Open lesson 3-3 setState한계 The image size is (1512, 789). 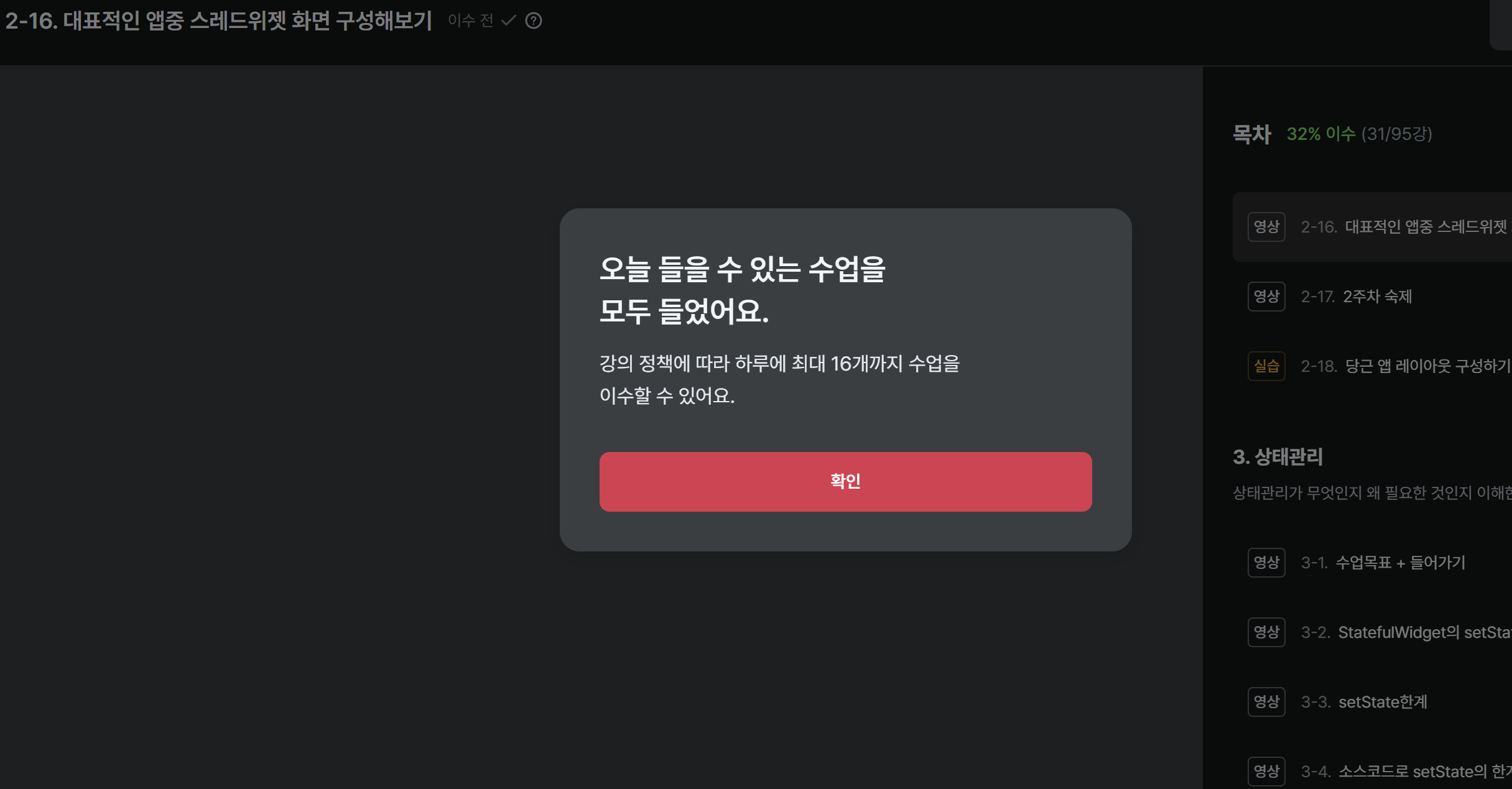[x=1372, y=702]
